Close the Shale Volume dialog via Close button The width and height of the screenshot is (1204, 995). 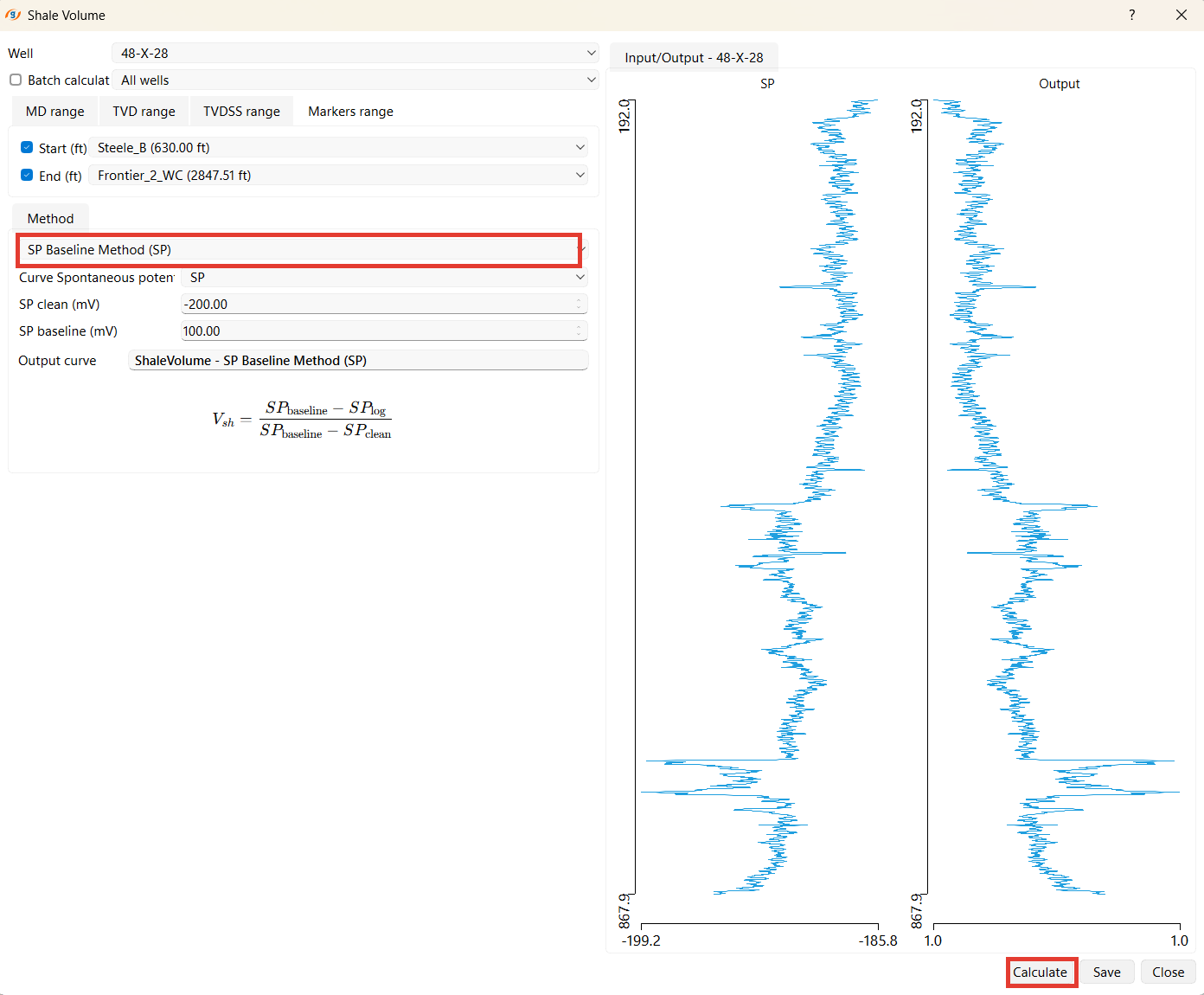click(x=1168, y=972)
